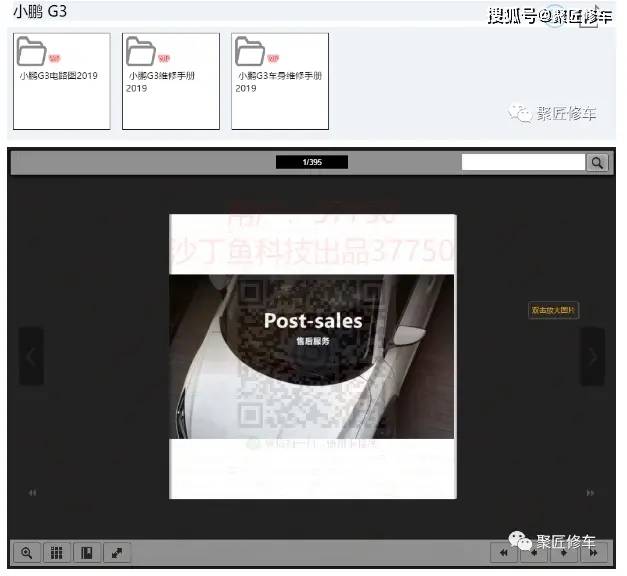
Task: Click the right side next-page arrow
Action: 593,356
